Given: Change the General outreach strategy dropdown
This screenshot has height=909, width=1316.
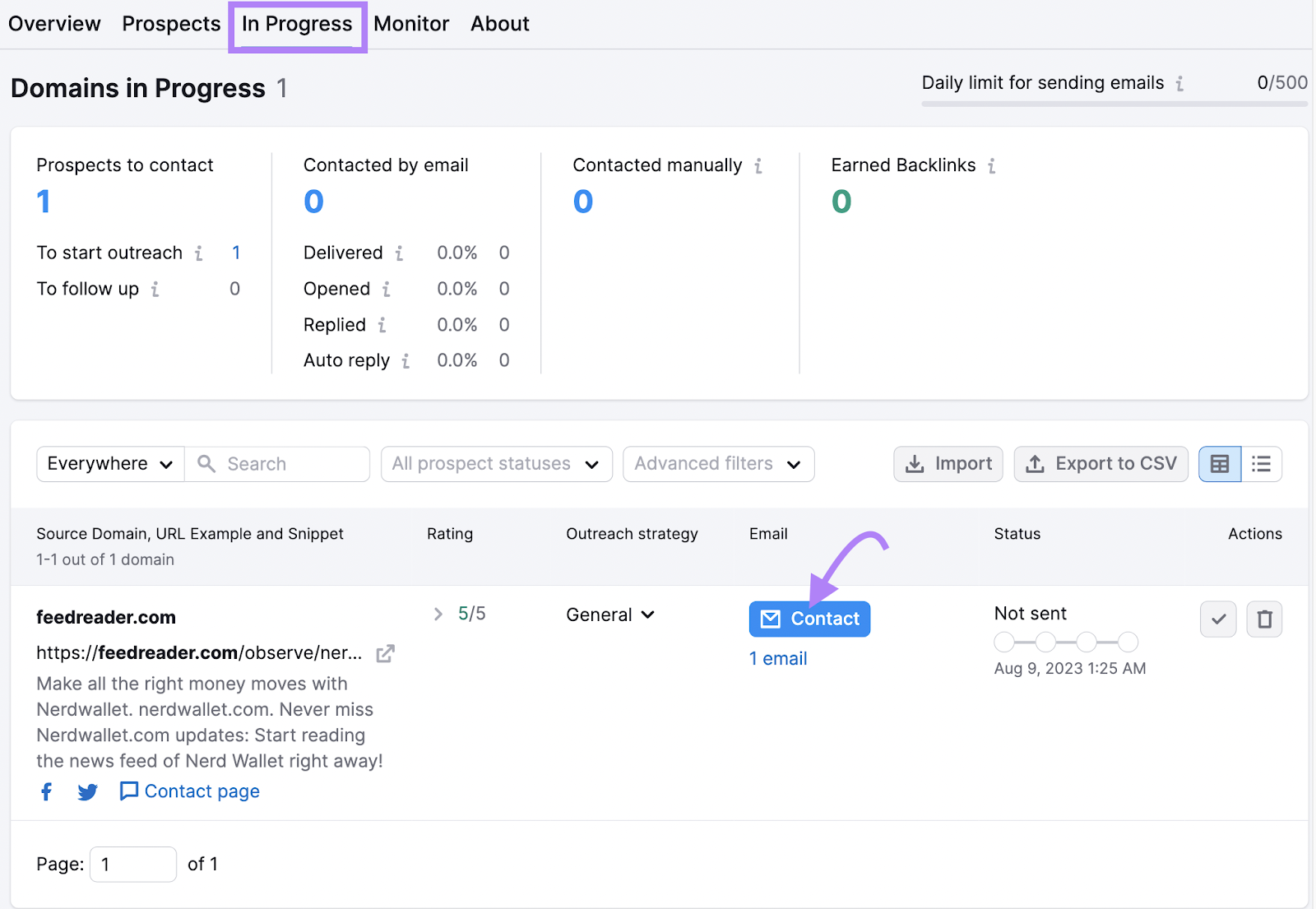Looking at the screenshot, I should click(609, 614).
